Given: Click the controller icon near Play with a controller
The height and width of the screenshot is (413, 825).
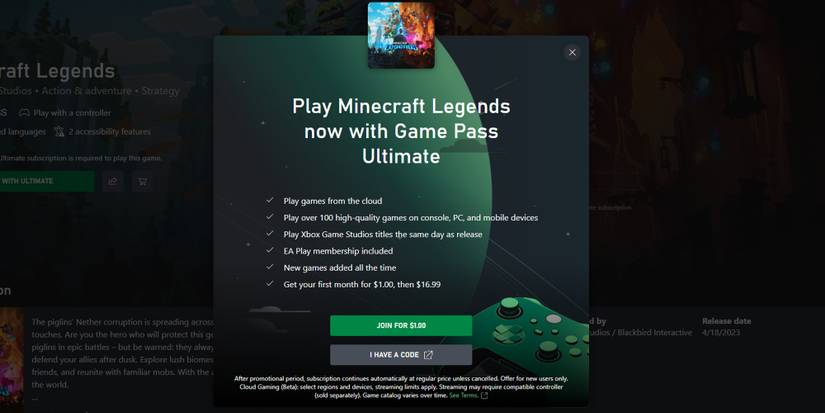Looking at the screenshot, I should 24,113.
